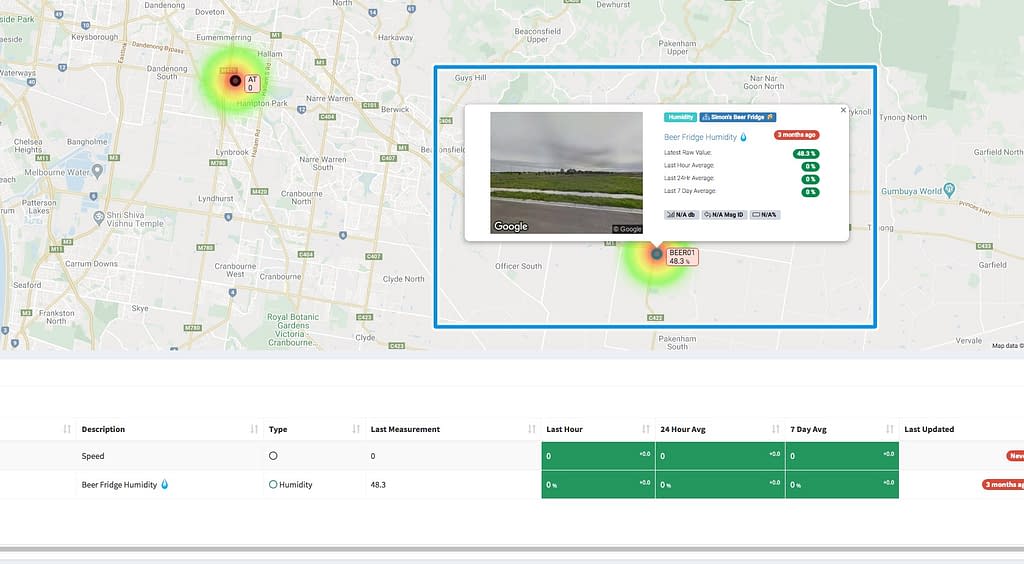This screenshot has width=1024, height=564.
Task: Click the Google logo on Street View image
Action: (511, 226)
